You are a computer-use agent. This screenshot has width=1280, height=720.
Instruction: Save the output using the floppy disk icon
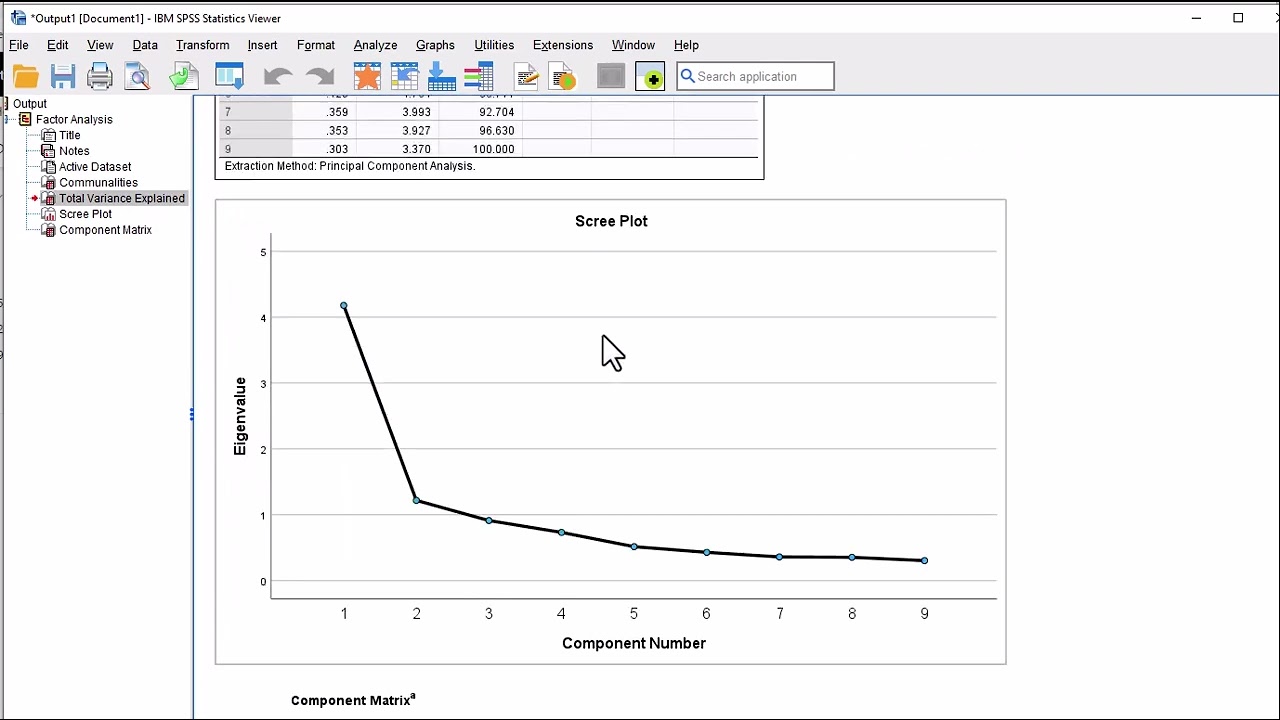tap(63, 76)
